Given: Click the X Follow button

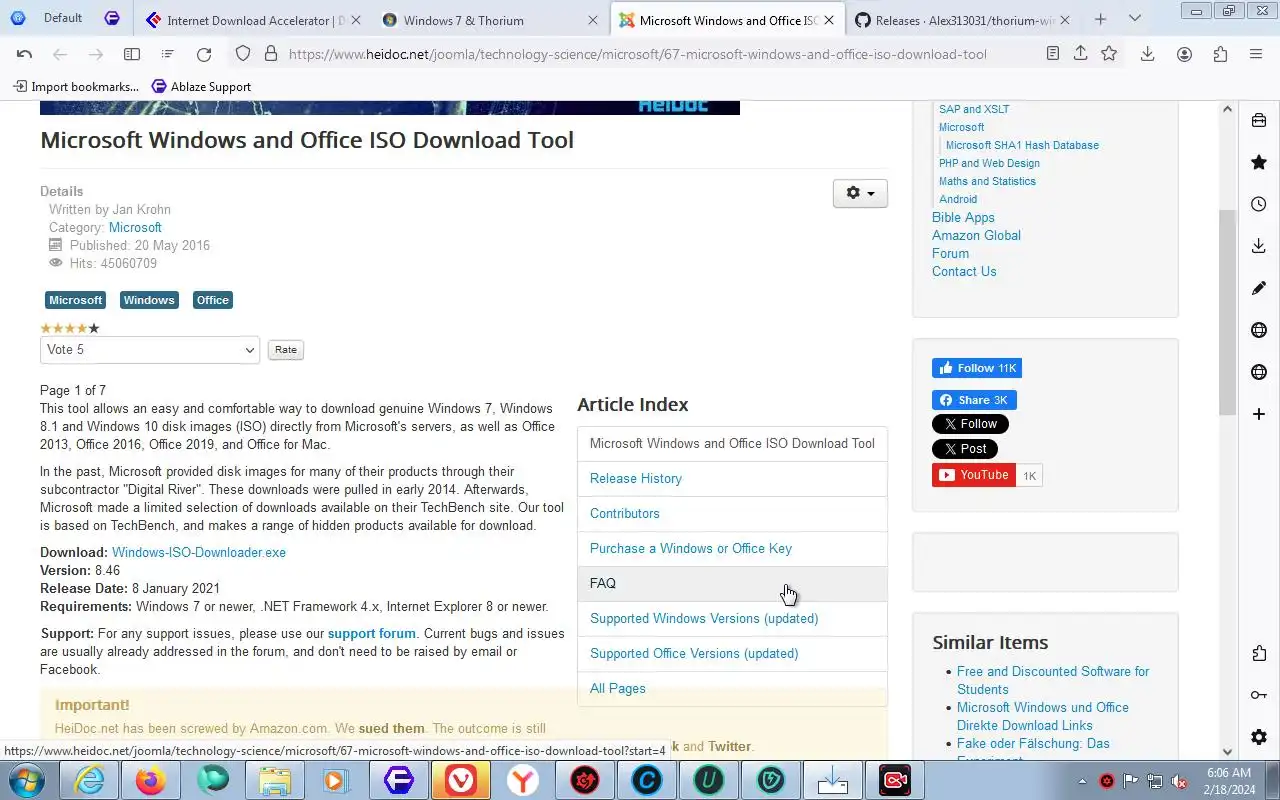Looking at the screenshot, I should 970,424.
